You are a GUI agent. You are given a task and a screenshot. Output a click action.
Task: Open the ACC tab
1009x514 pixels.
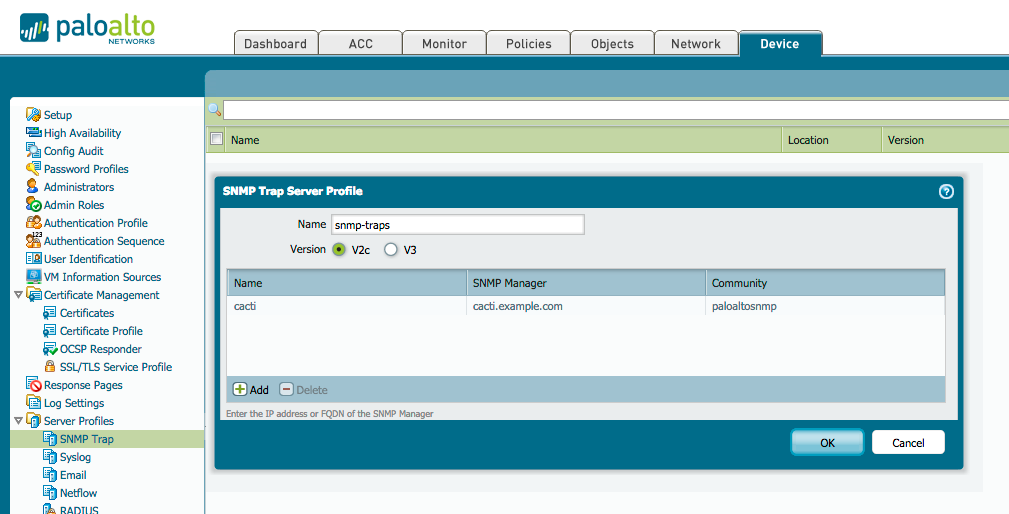pos(360,43)
